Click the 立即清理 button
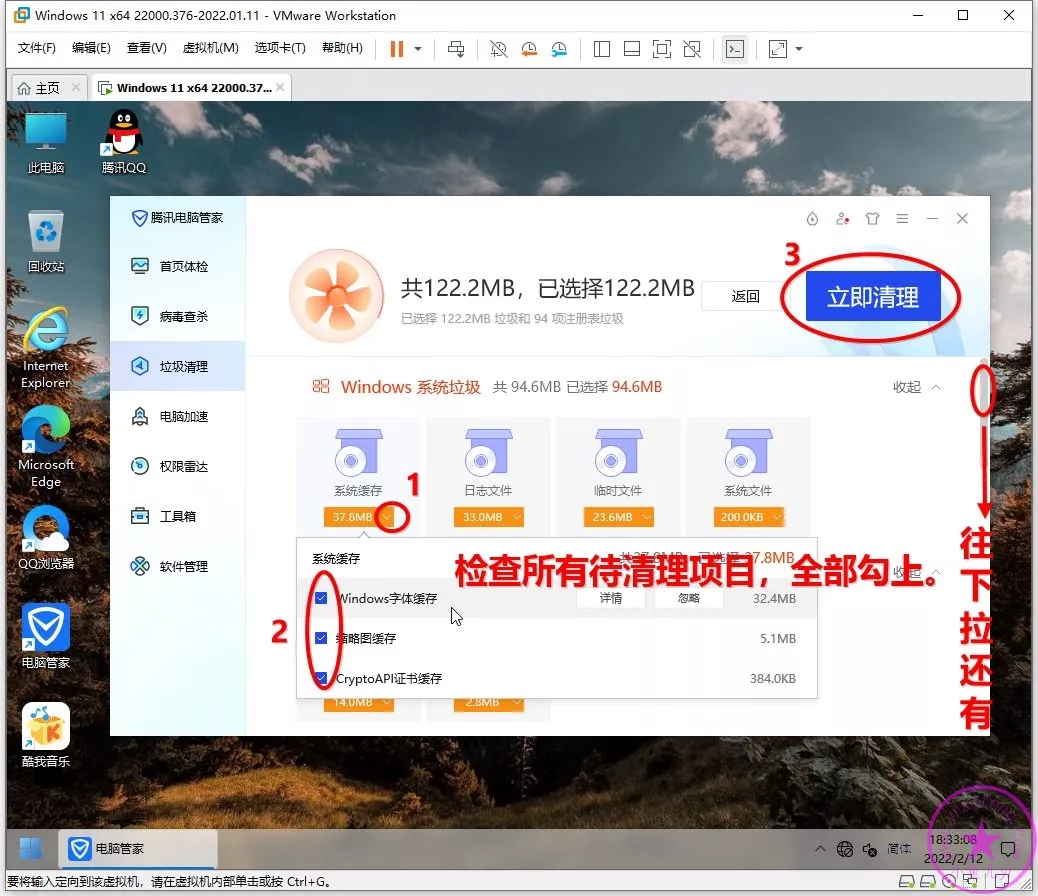The width and height of the screenshot is (1038, 896). [872, 297]
